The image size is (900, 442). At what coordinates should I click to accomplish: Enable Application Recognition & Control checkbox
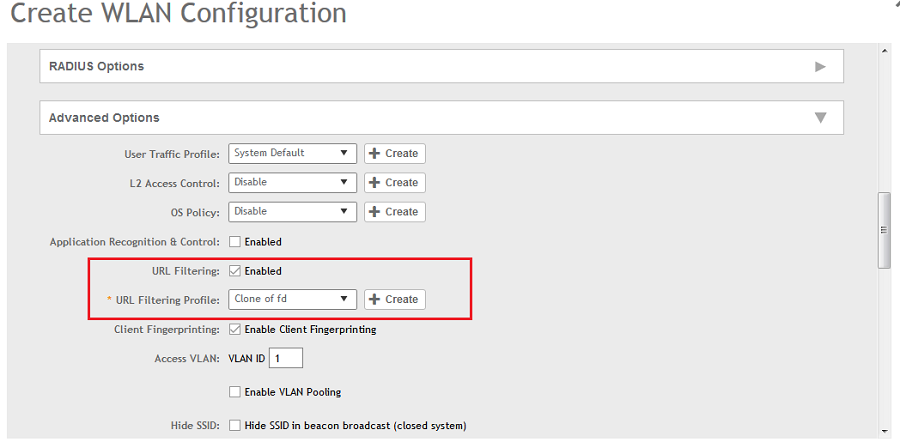click(x=235, y=242)
